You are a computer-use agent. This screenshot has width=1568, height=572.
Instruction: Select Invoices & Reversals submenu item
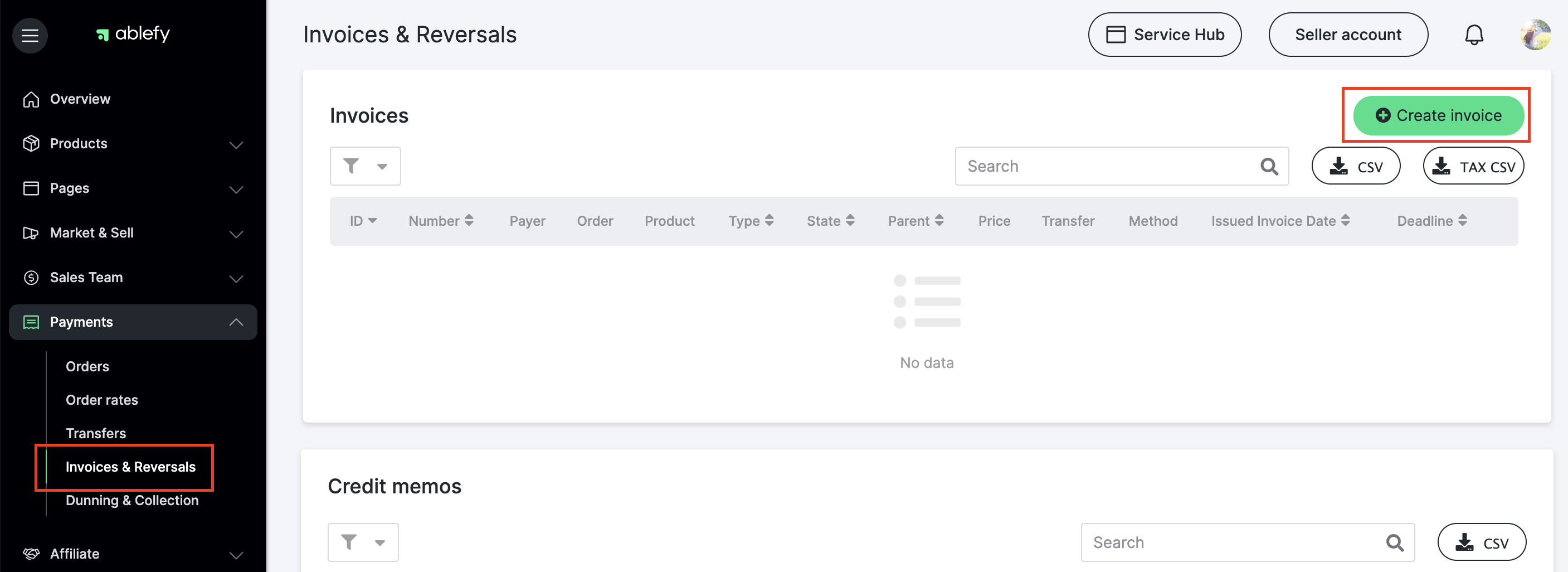(130, 467)
